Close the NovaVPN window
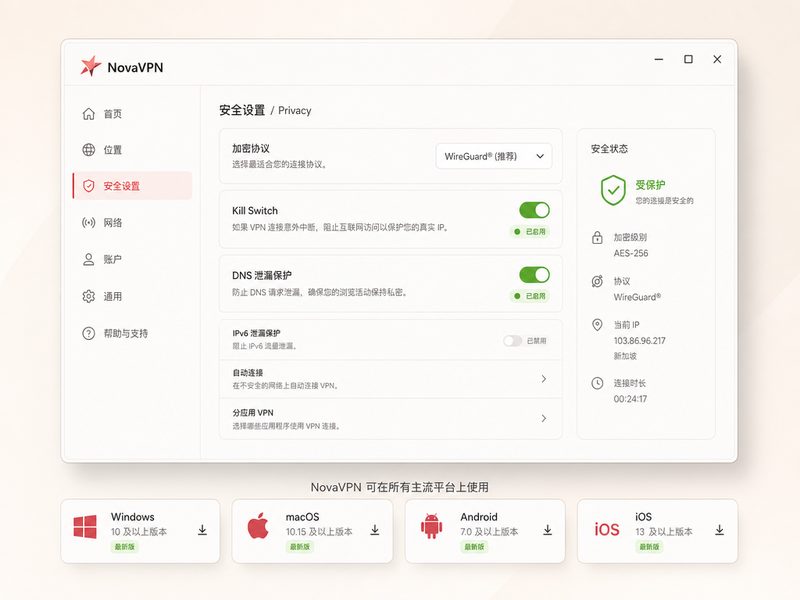 click(x=717, y=59)
